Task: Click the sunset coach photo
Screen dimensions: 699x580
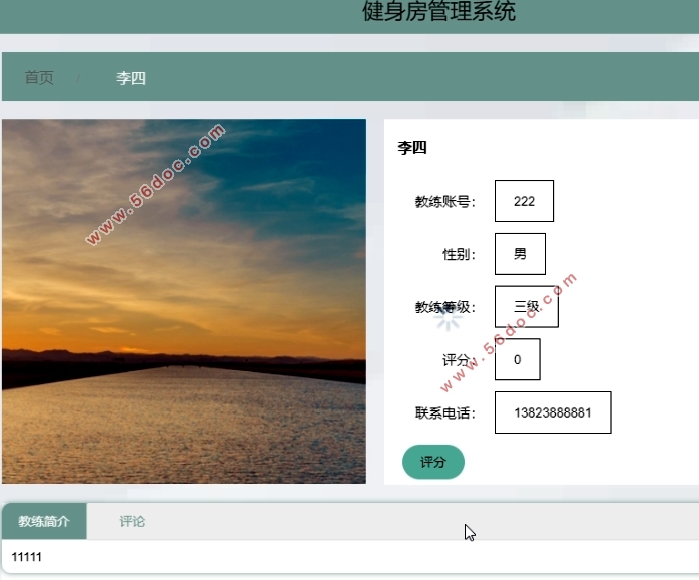Action: (184, 301)
